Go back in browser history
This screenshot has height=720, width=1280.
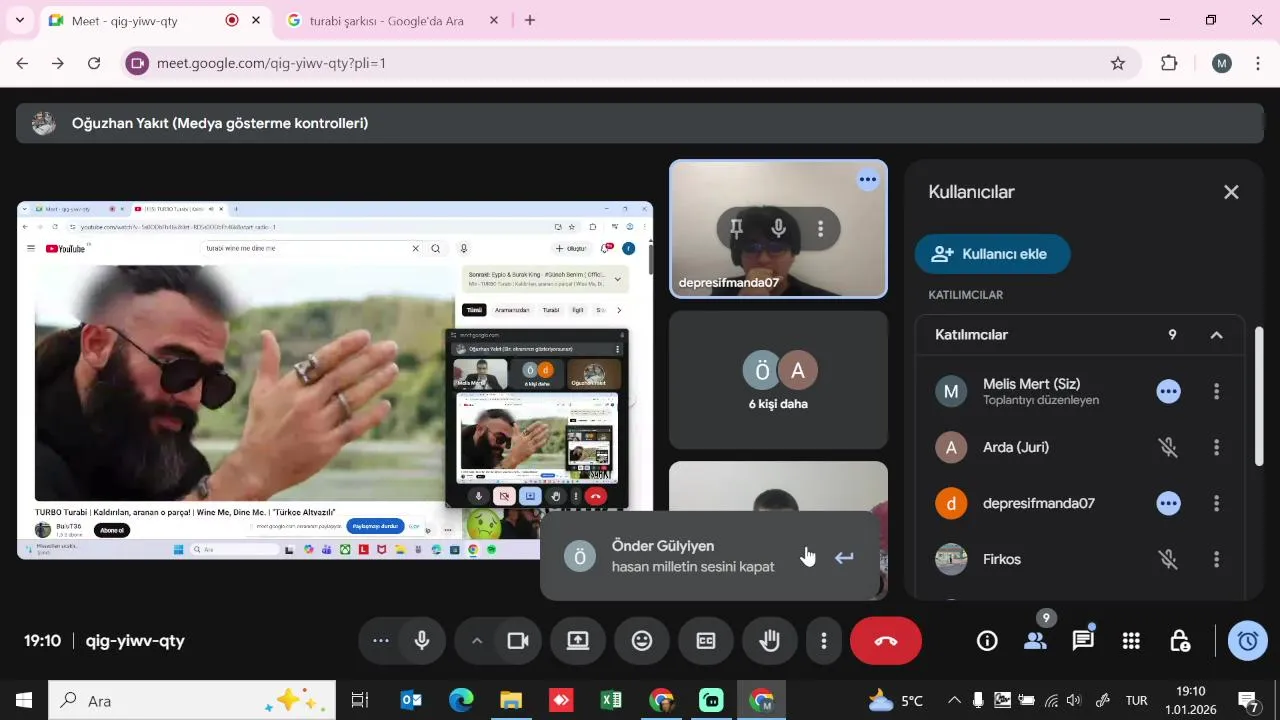coord(22,63)
